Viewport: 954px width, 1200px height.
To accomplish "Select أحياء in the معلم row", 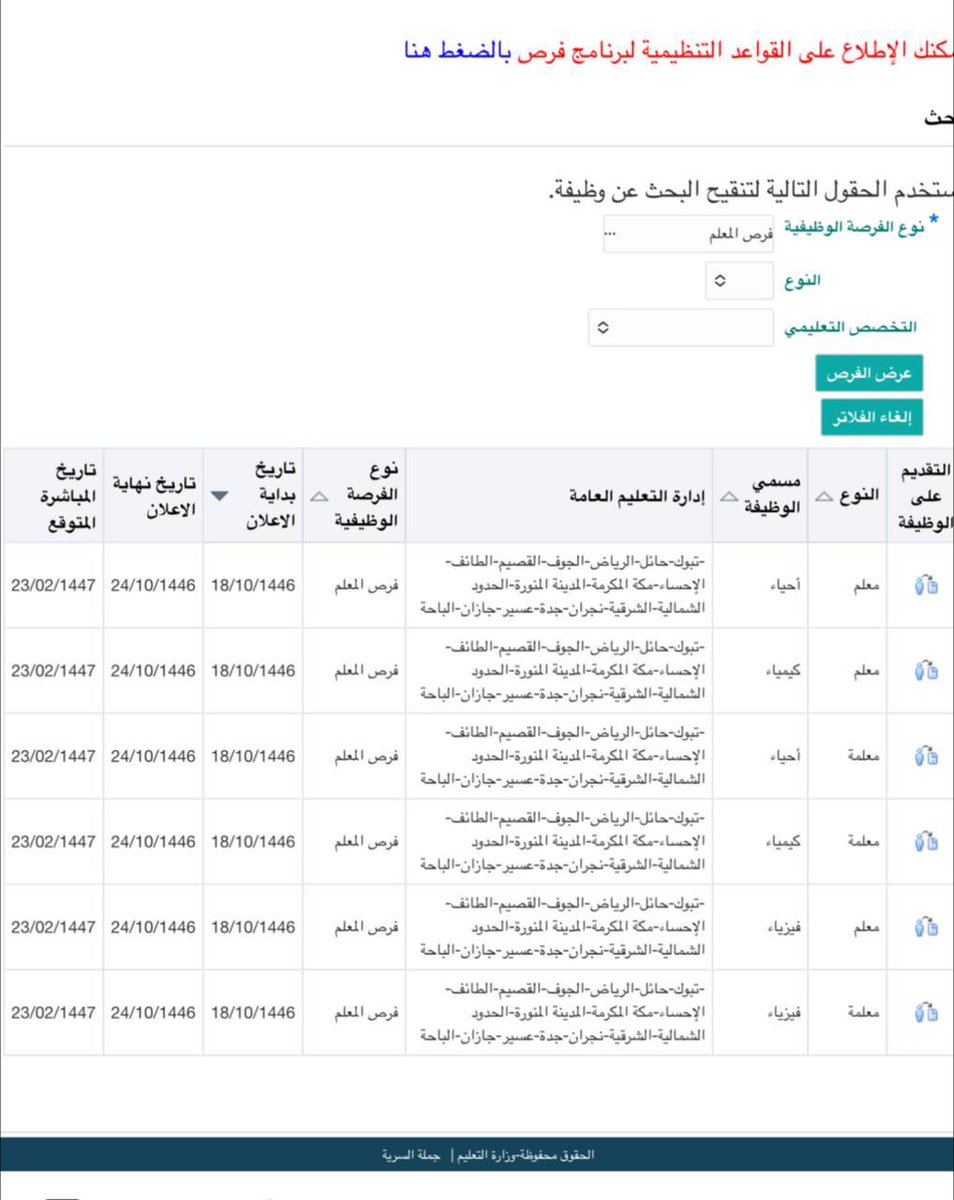I will [x=787, y=586].
